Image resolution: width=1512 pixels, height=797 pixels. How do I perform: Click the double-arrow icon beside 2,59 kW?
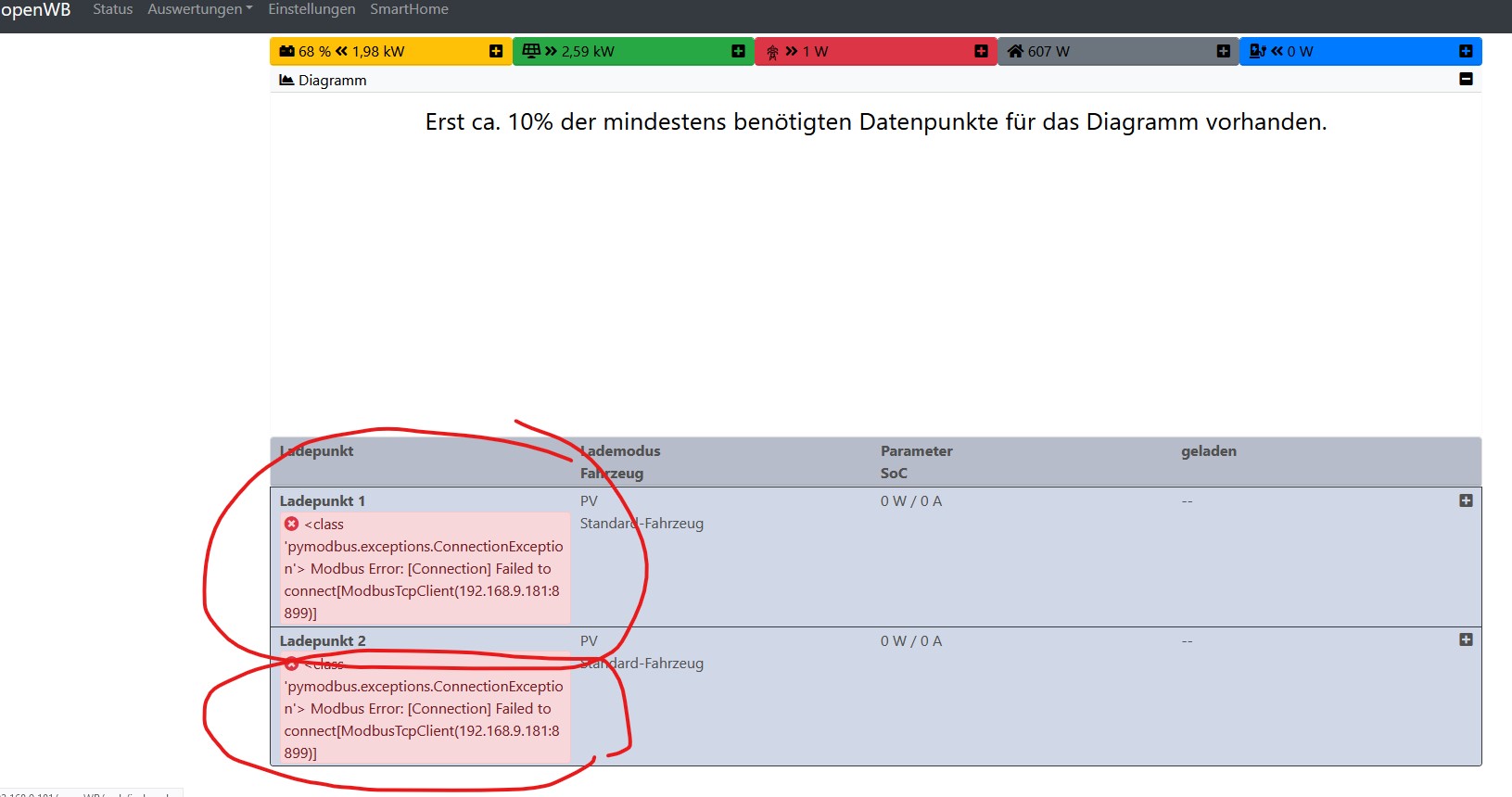[552, 51]
